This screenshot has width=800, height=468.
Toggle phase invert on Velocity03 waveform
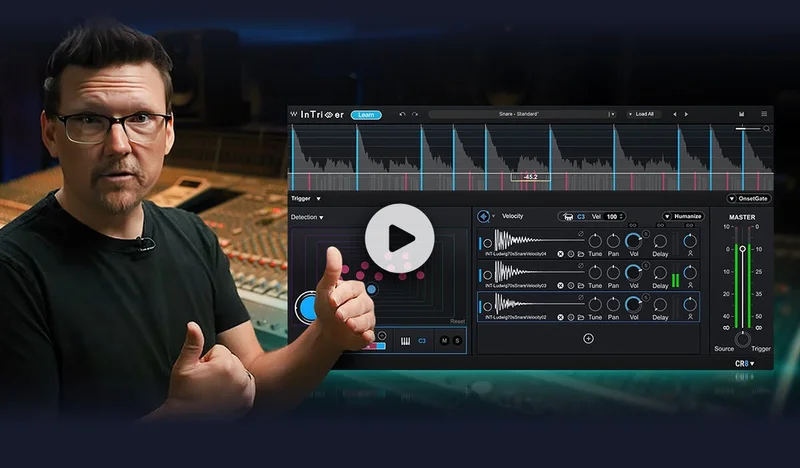[x=581, y=266]
